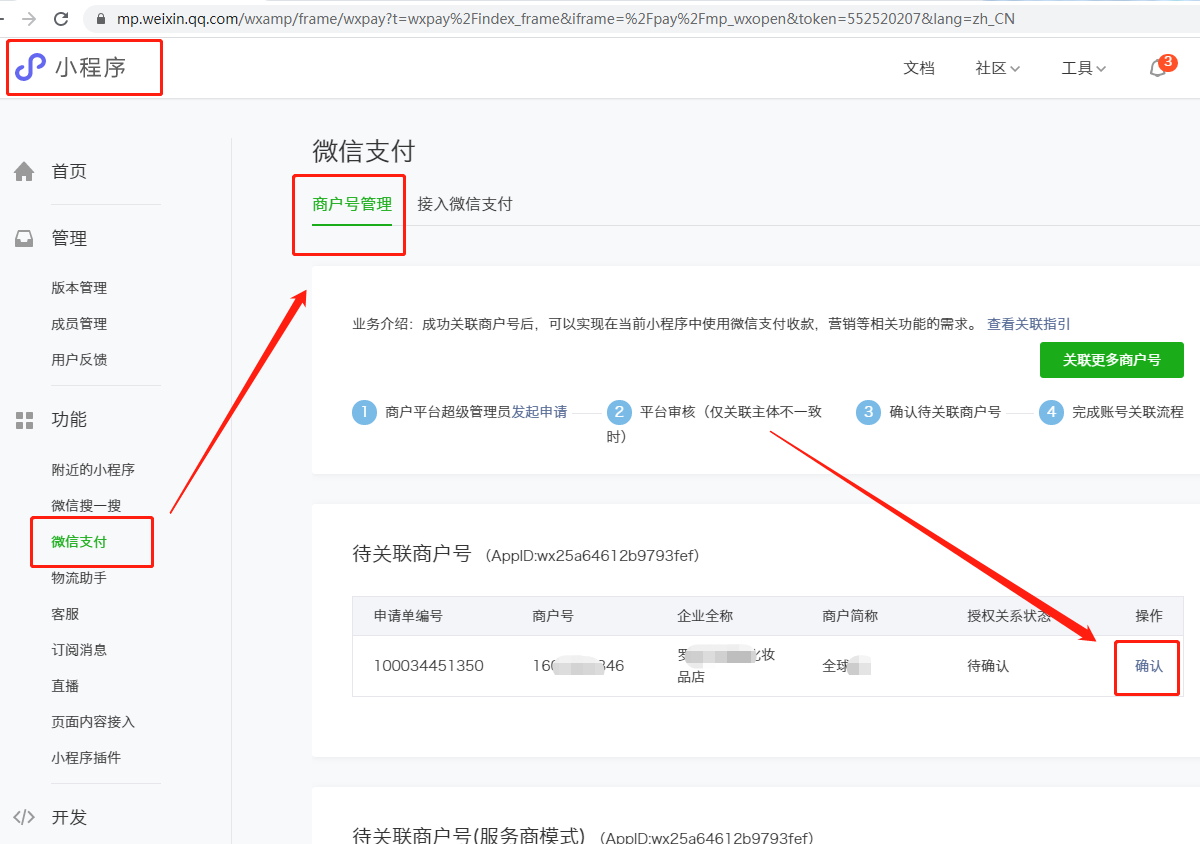Viewport: 1200px width, 844px height.
Task: Click 关联更多商户号 green button
Action: (1112, 360)
